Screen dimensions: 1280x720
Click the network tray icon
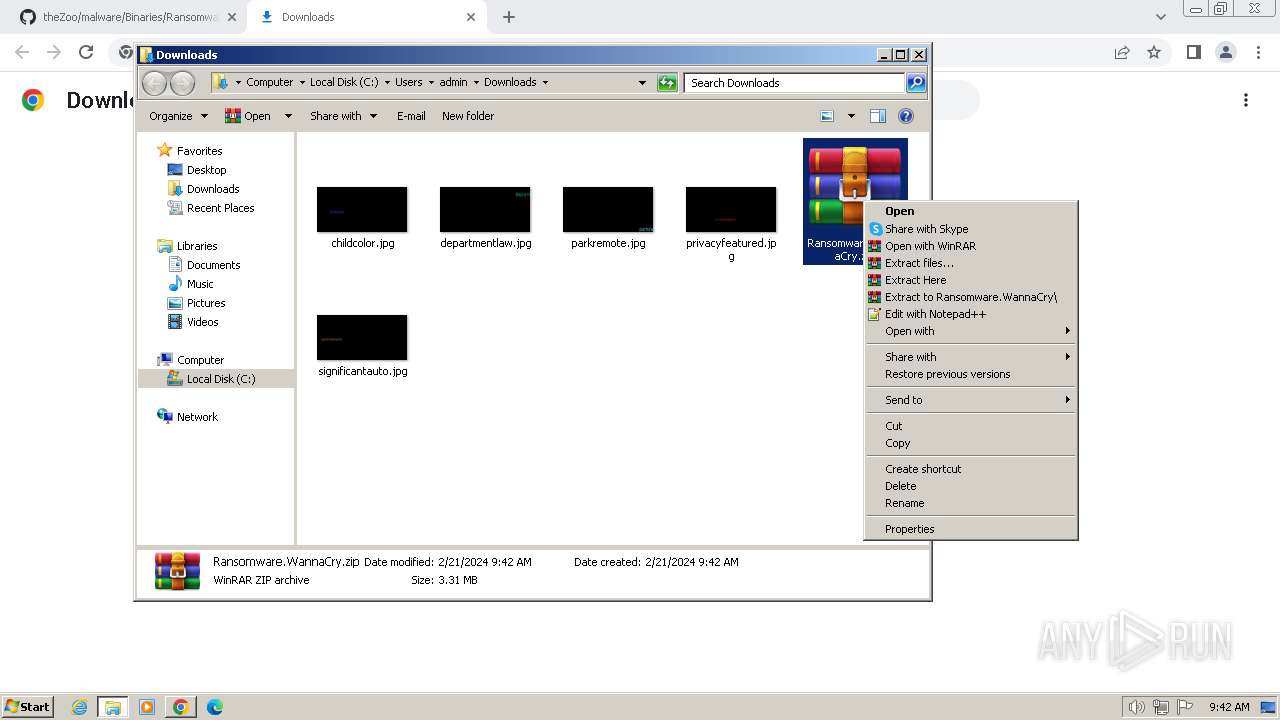[x=1161, y=707]
